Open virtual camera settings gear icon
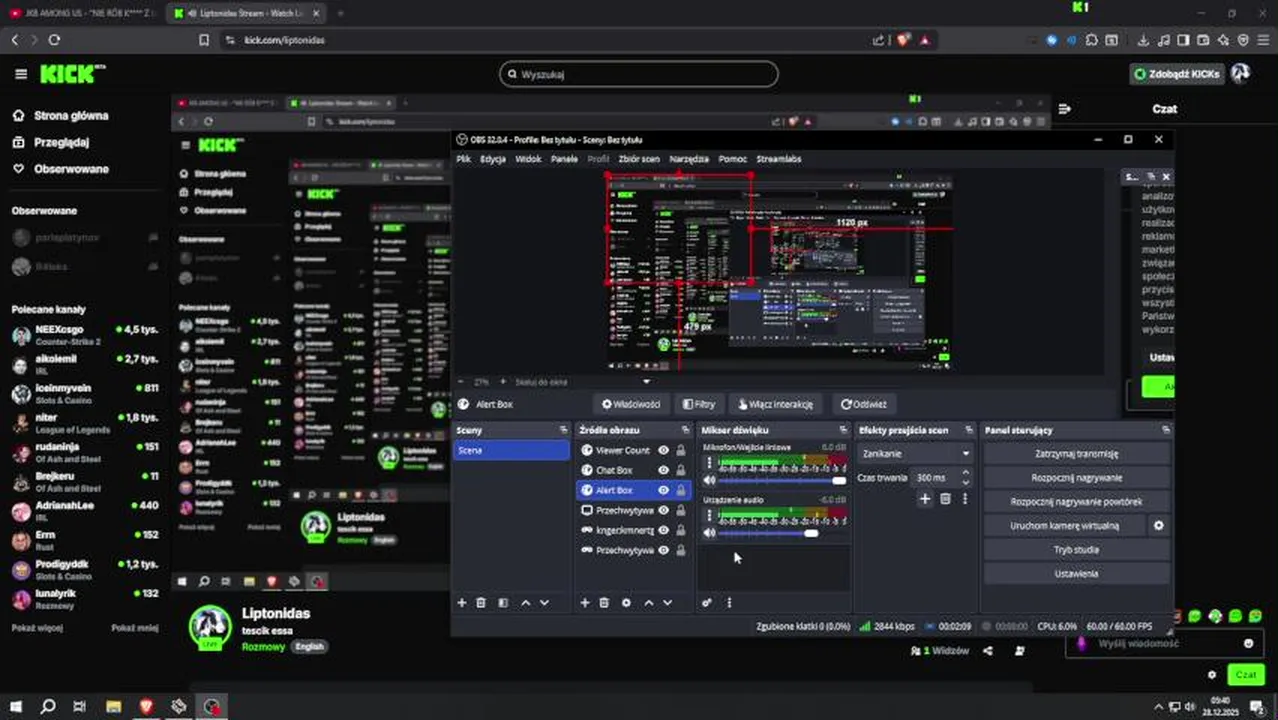Screen dimensions: 1278x720 point(1159,525)
